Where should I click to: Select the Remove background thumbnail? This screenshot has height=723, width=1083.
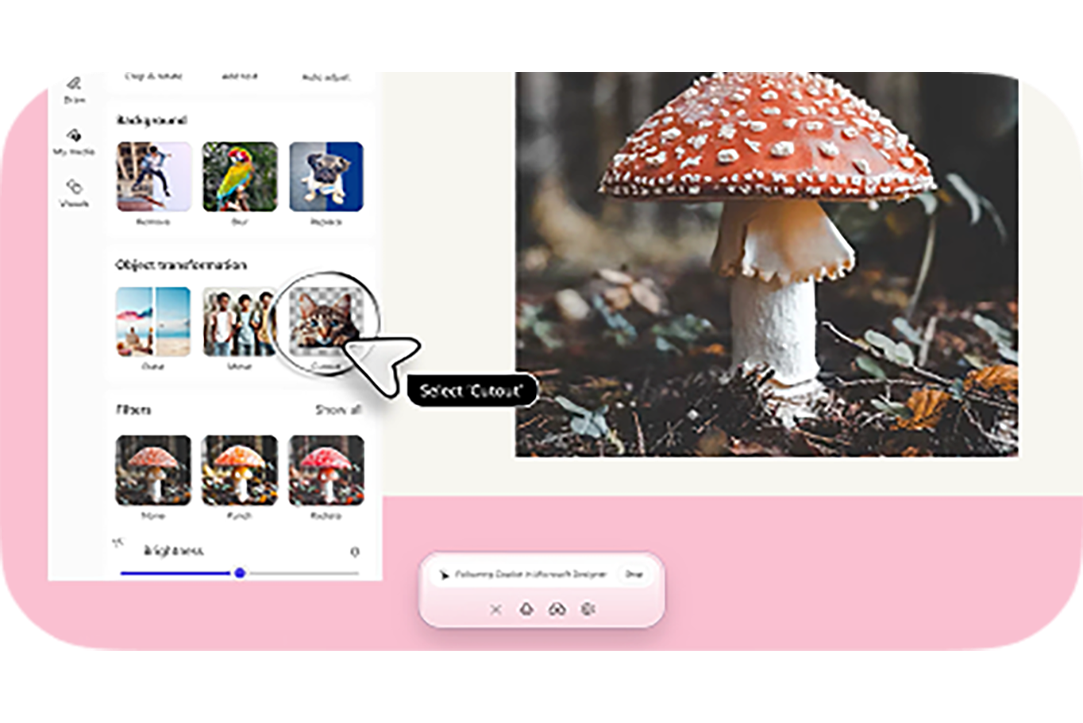point(154,176)
